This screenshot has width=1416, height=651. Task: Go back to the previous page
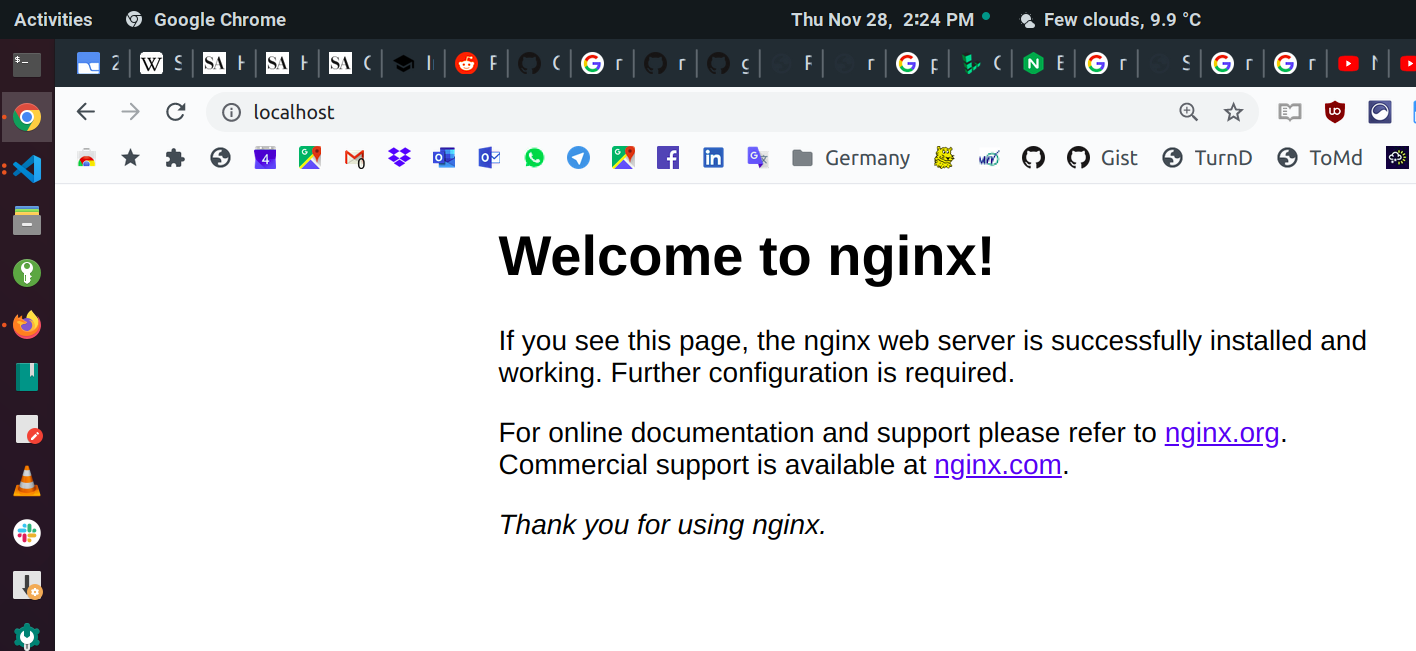(86, 112)
